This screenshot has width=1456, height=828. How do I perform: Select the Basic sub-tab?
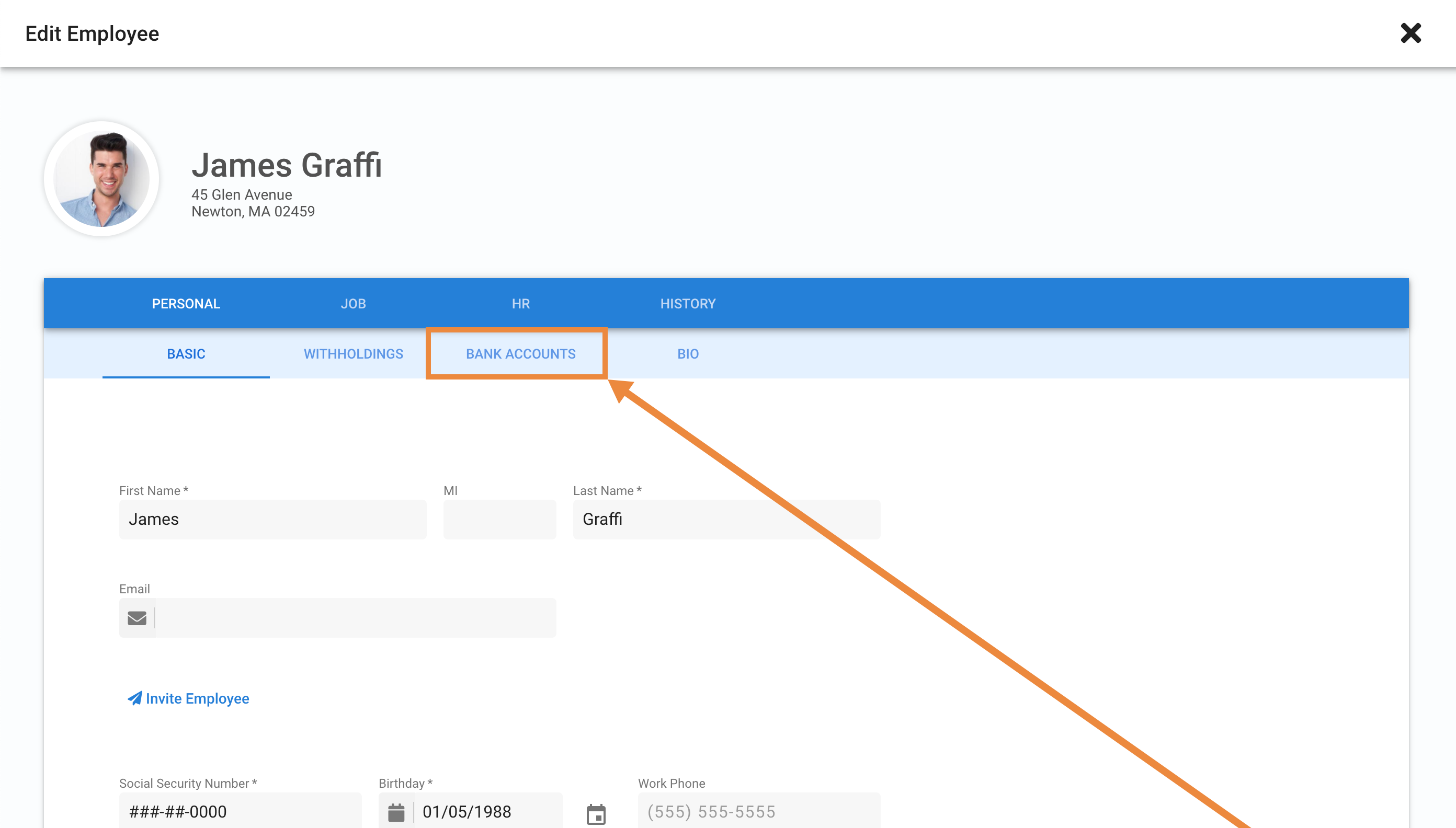tap(186, 354)
